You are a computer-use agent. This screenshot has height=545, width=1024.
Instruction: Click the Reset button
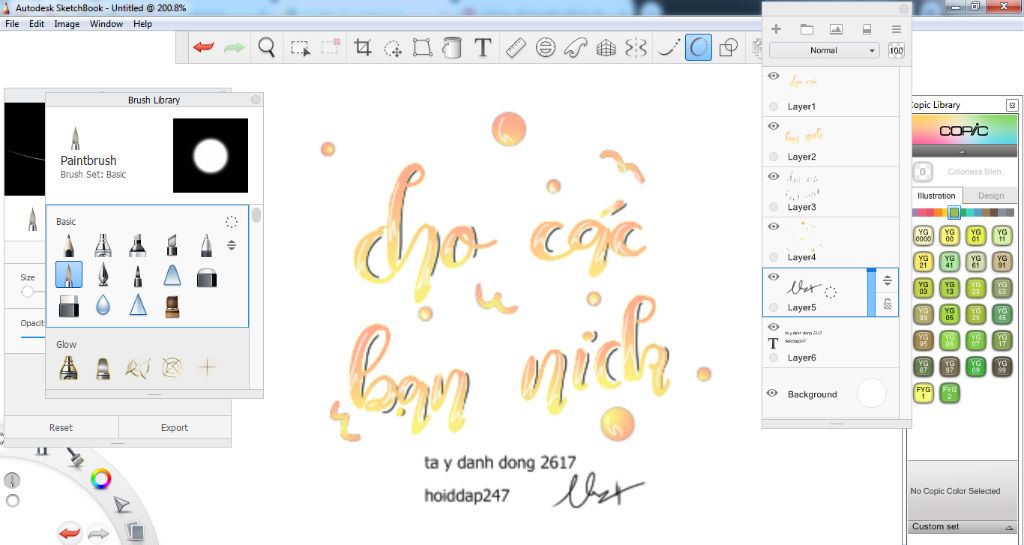point(61,427)
